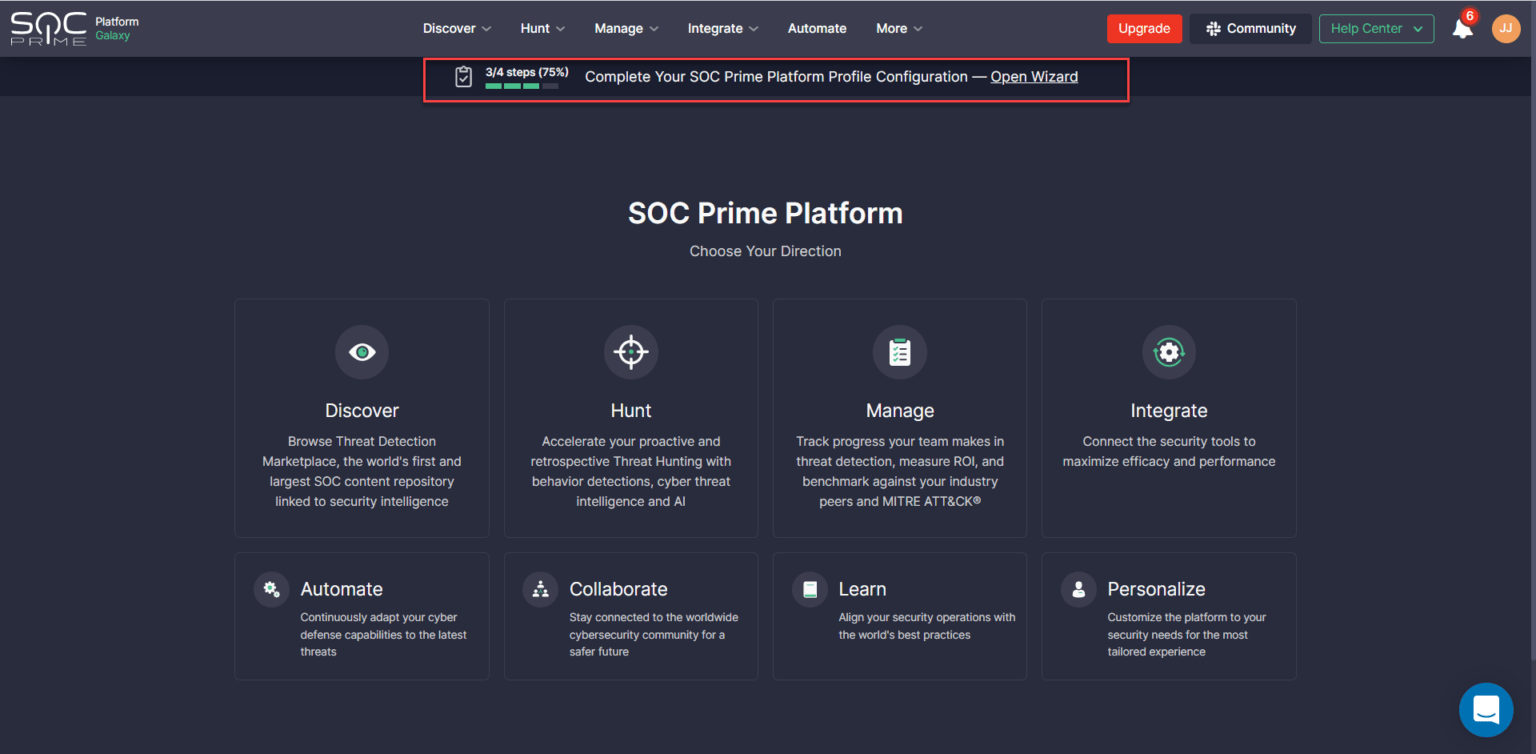Open the Learn book icon

[809, 589]
